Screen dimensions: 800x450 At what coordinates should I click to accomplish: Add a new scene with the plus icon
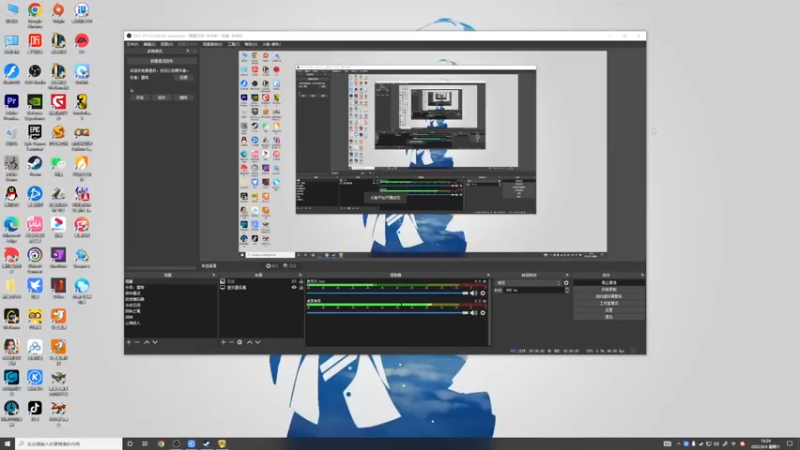pos(129,342)
